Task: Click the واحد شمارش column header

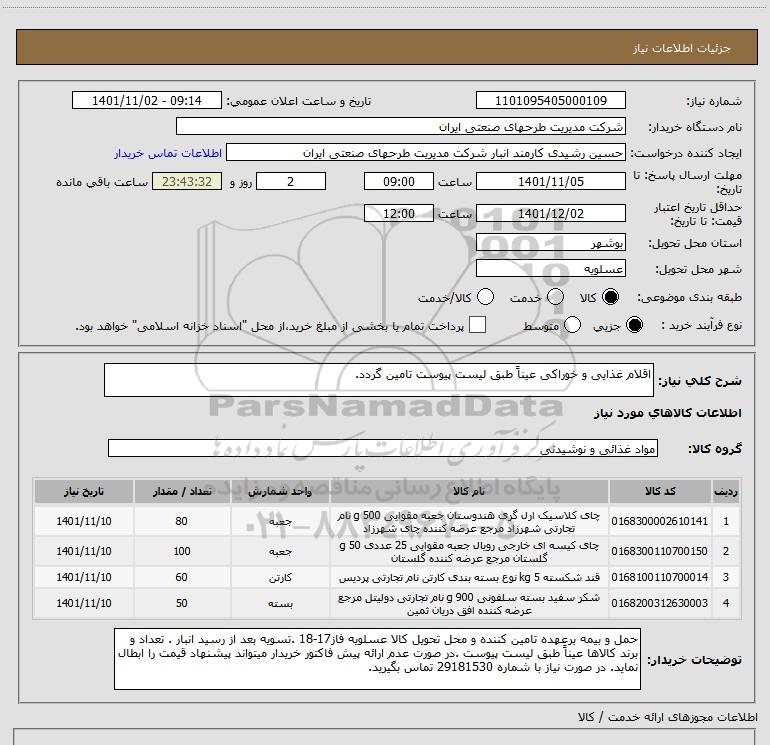Action: point(280,491)
